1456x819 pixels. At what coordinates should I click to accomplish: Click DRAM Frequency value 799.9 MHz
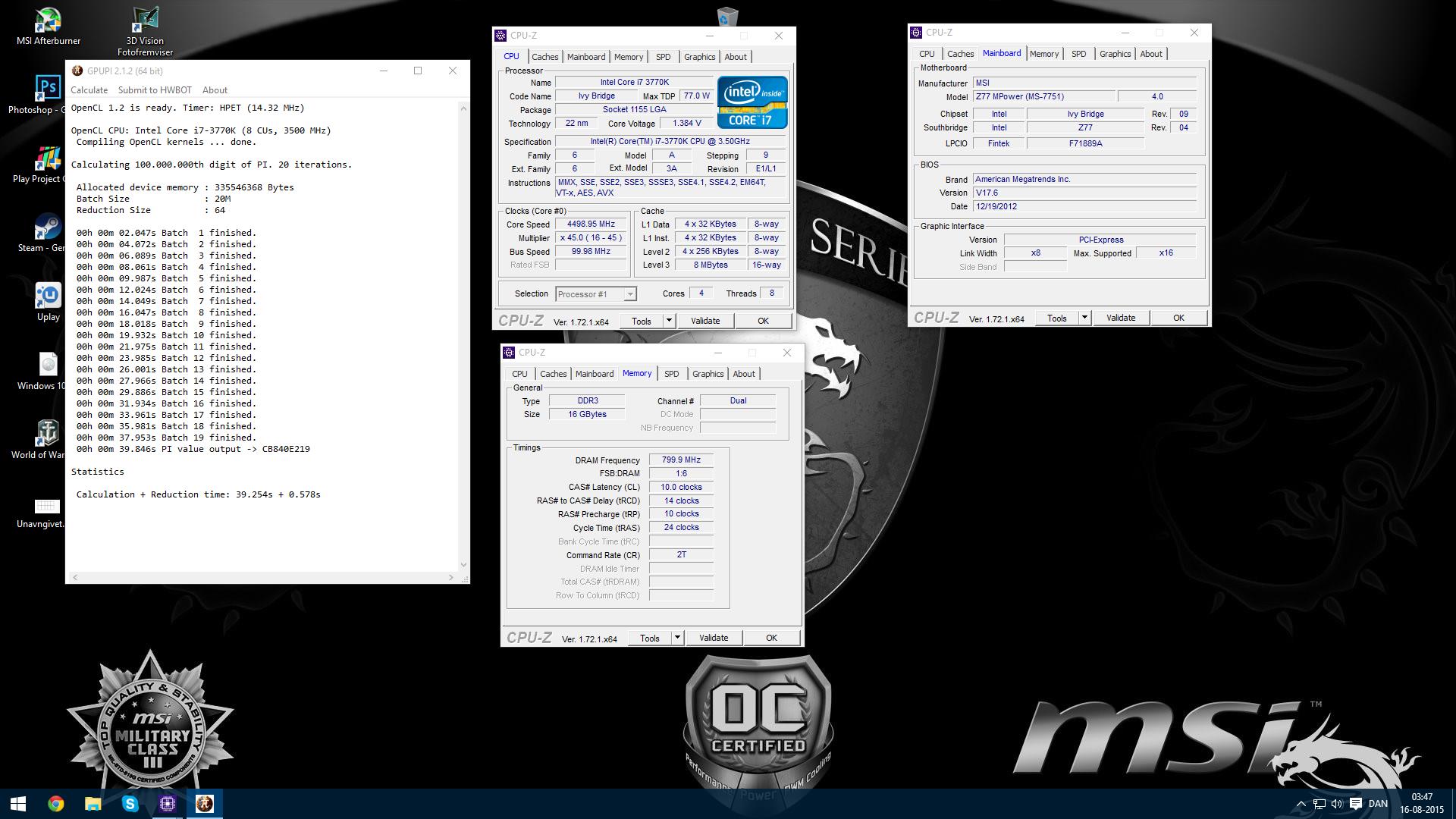[x=681, y=460]
